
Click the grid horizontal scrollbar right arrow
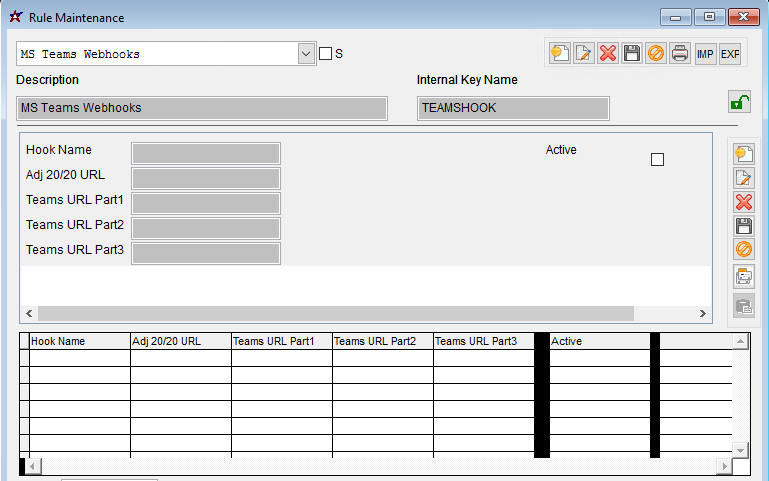[x=724, y=466]
